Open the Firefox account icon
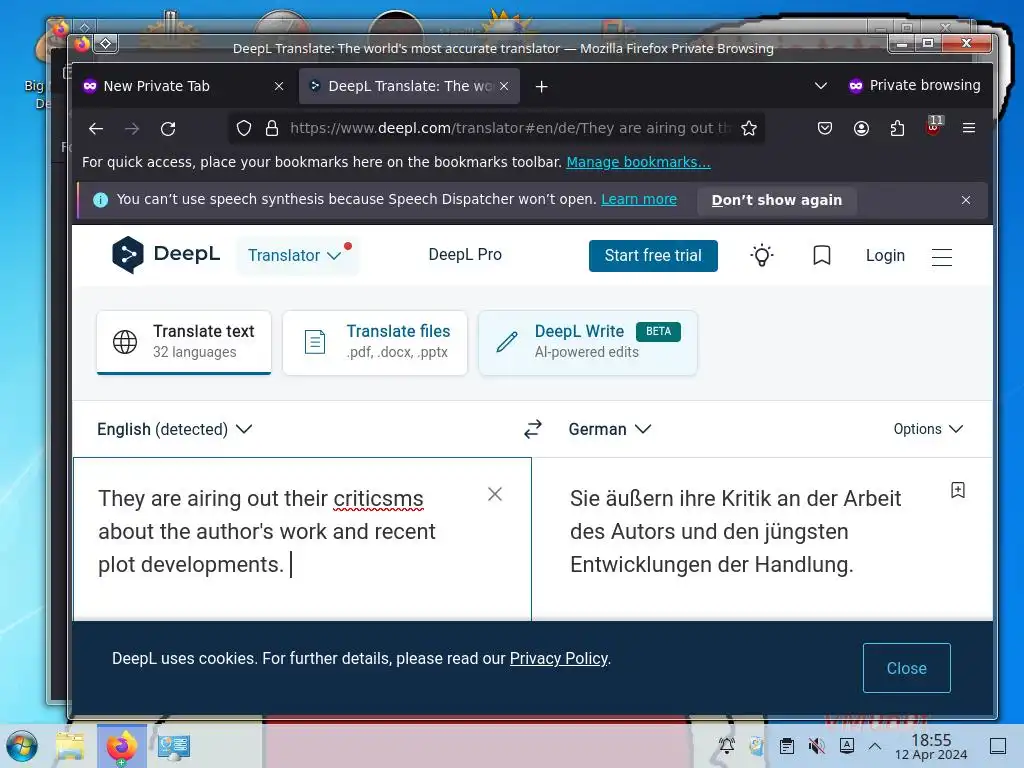The width and height of the screenshot is (1024, 768). coord(861,128)
